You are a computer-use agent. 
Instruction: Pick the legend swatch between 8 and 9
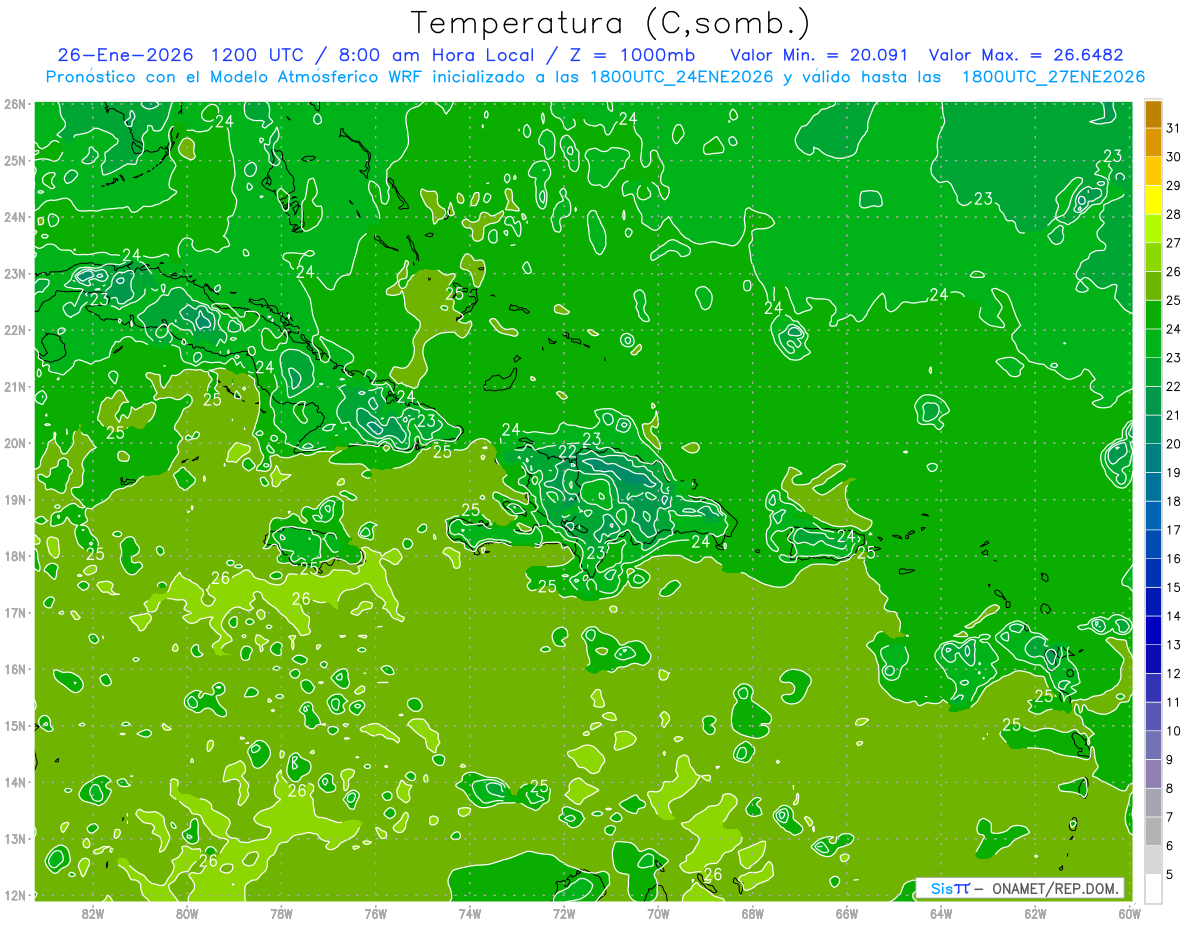click(1154, 774)
